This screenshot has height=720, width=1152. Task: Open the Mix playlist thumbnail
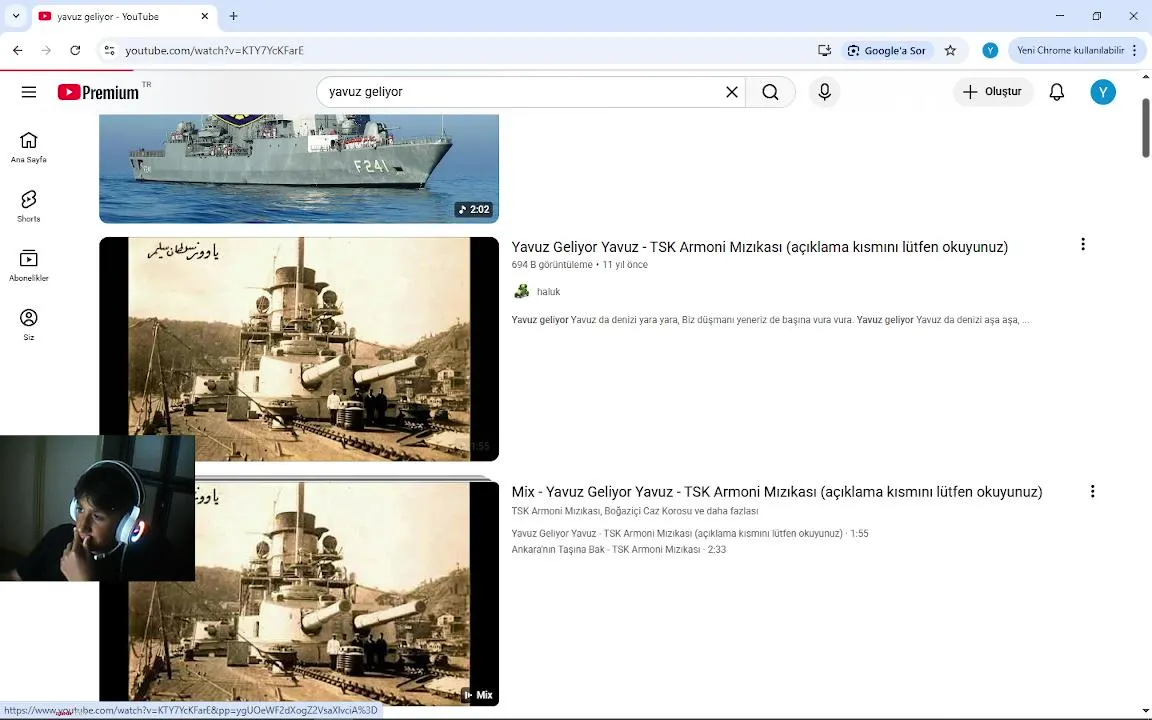tap(299, 592)
